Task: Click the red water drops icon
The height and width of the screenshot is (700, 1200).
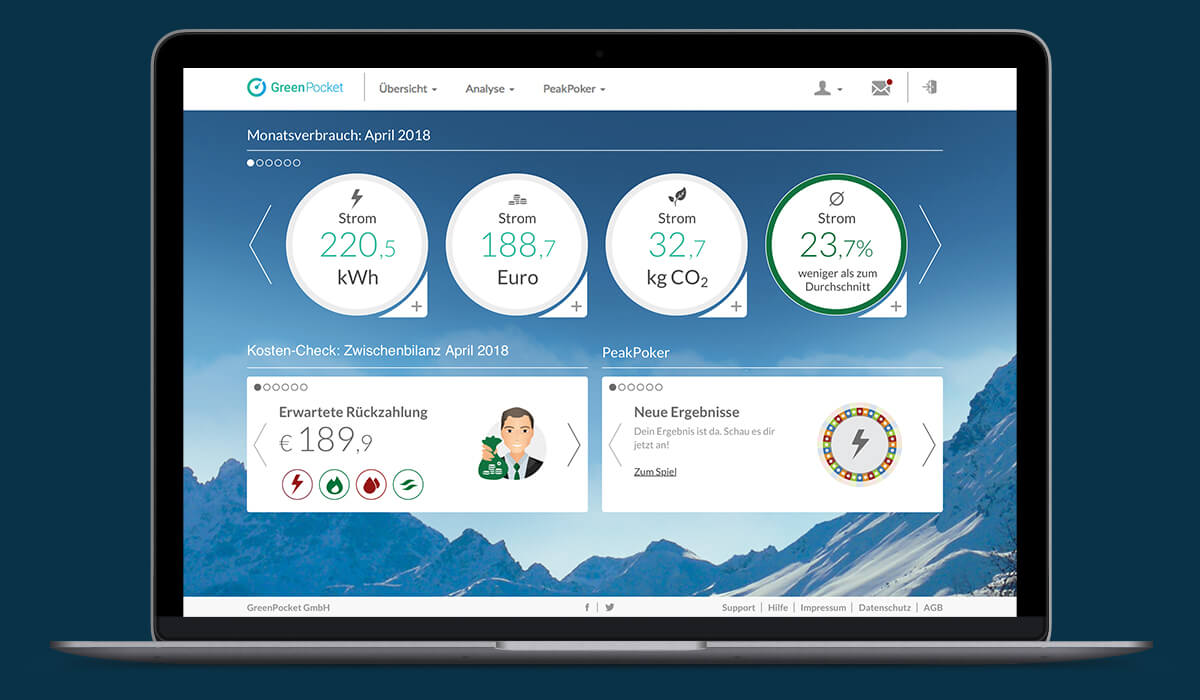Action: (371, 485)
